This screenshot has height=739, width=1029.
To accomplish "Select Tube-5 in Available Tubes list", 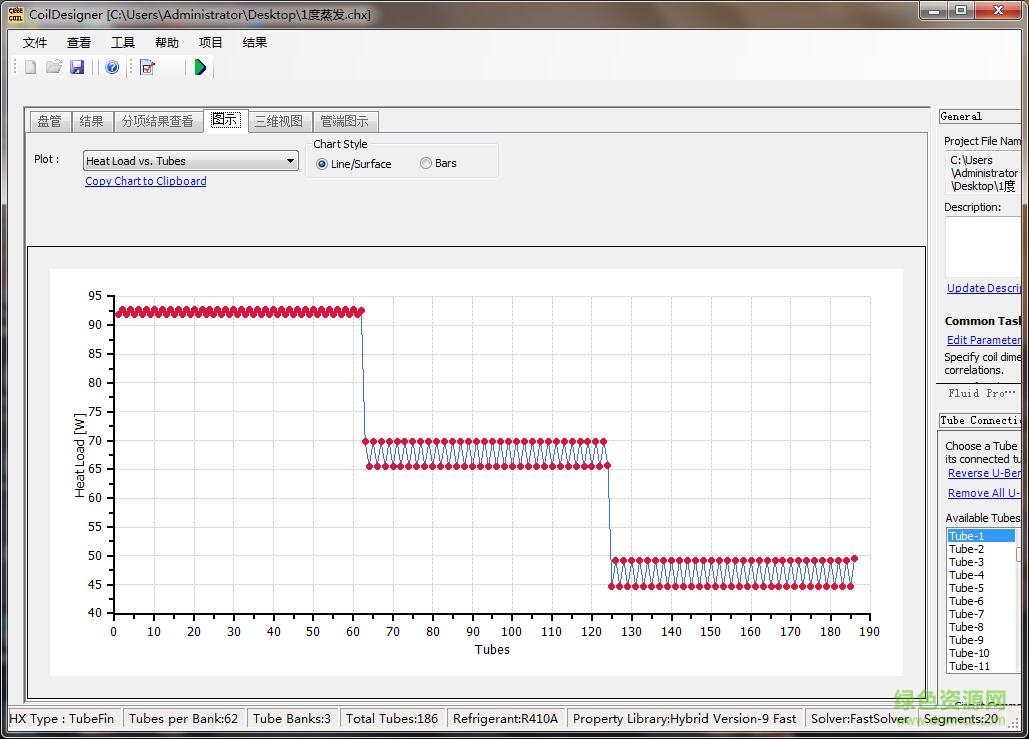I will 967,588.
